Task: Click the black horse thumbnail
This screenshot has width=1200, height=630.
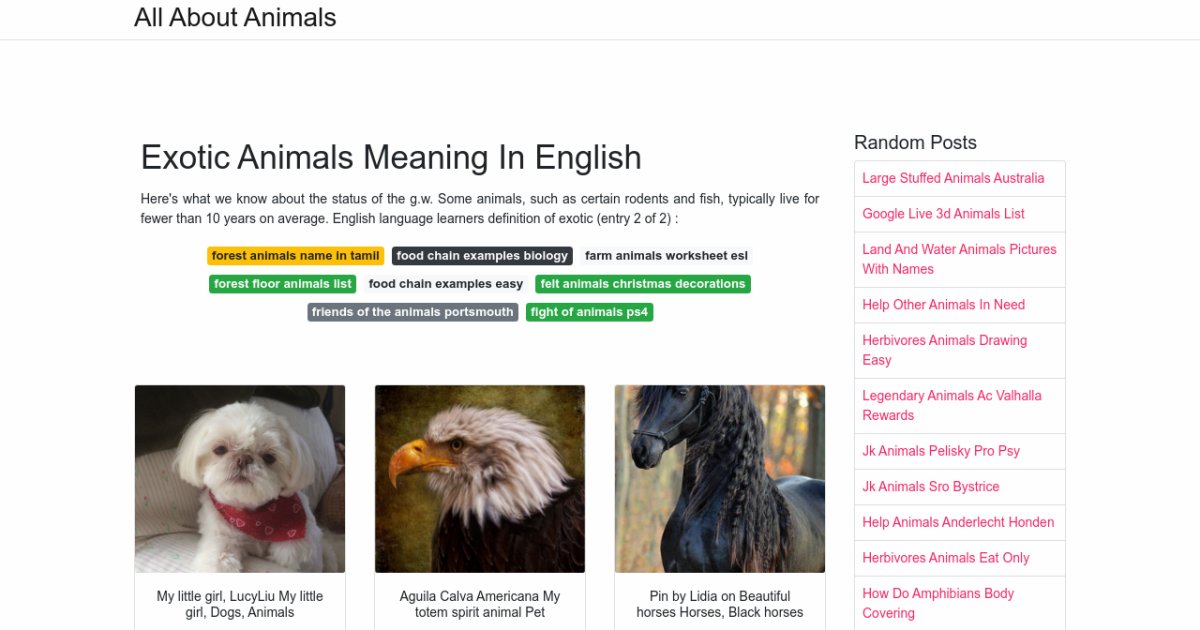Action: 720,479
